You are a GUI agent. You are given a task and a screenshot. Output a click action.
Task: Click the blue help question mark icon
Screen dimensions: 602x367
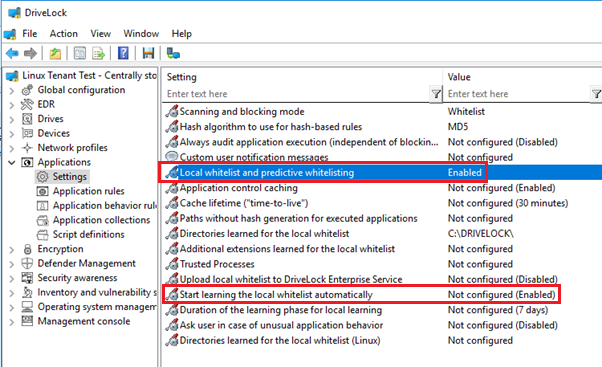(x=123, y=53)
